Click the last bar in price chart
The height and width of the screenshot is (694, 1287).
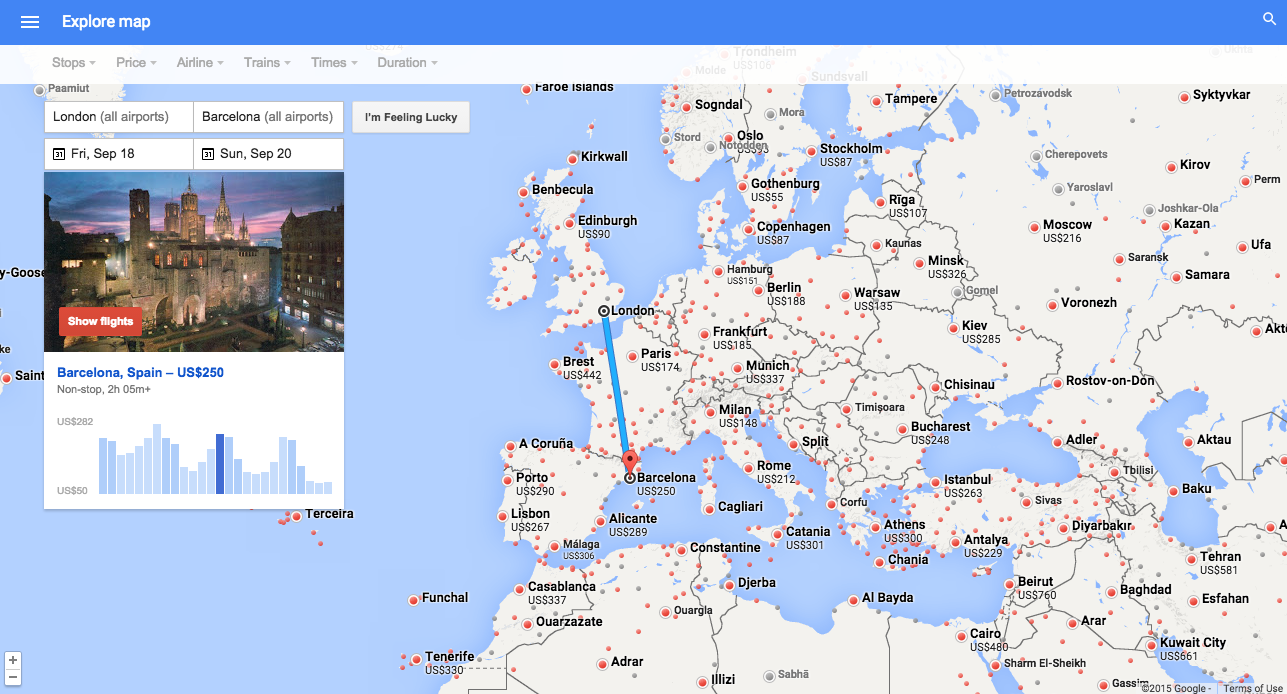pos(328,488)
